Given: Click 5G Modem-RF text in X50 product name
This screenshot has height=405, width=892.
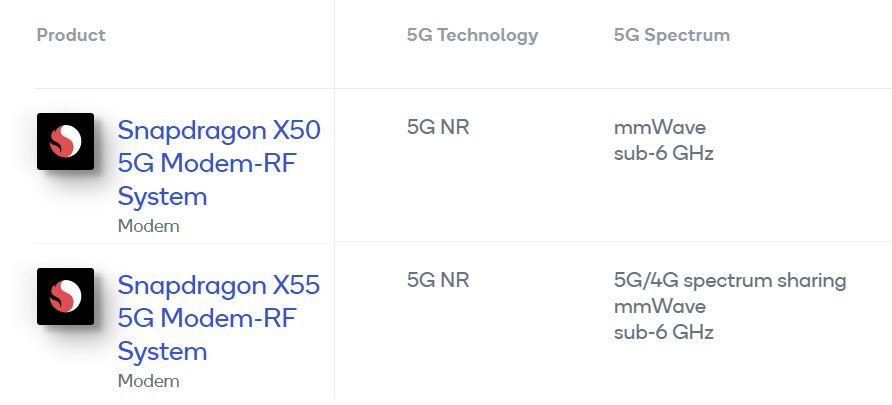Looking at the screenshot, I should tap(207, 164).
